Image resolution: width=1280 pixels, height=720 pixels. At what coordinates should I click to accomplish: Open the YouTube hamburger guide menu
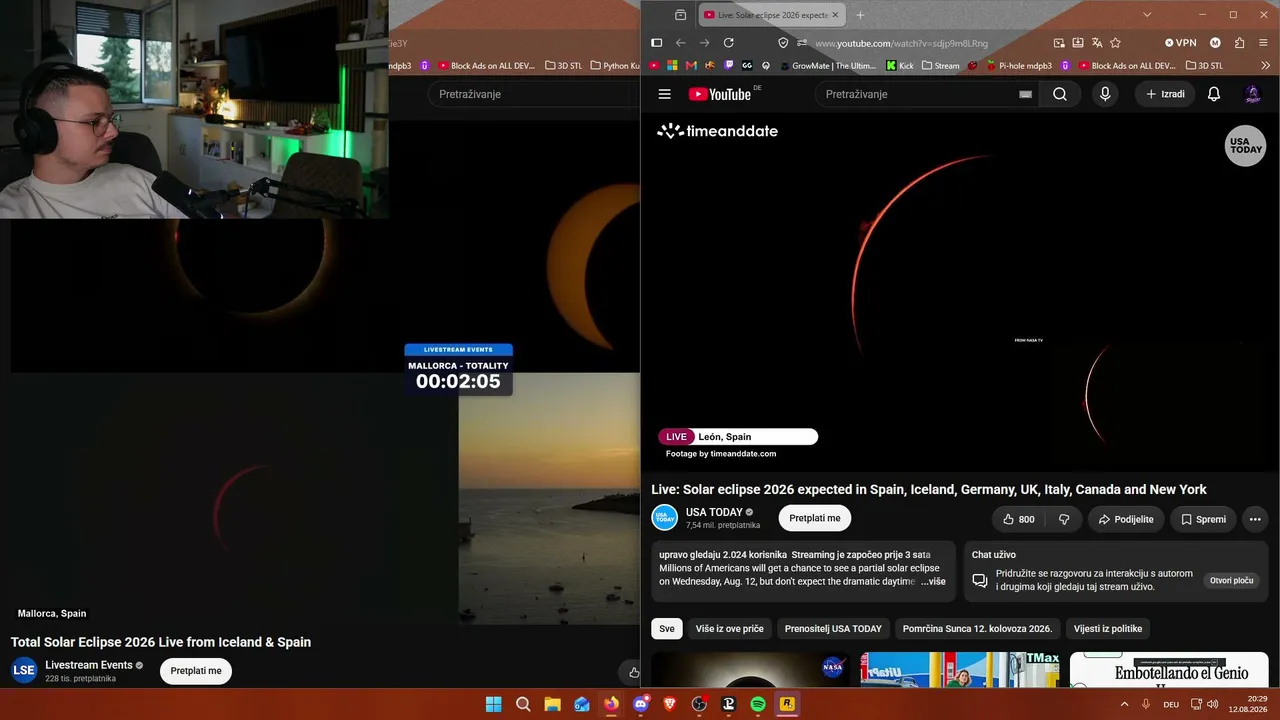coord(665,94)
